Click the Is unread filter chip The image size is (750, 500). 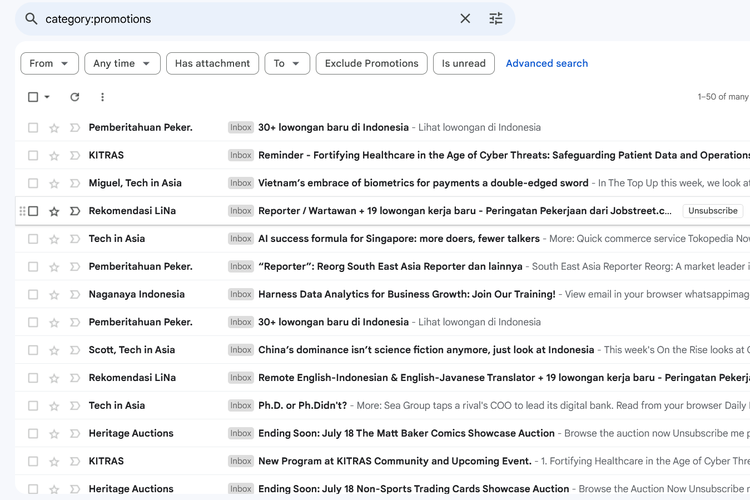click(x=463, y=64)
